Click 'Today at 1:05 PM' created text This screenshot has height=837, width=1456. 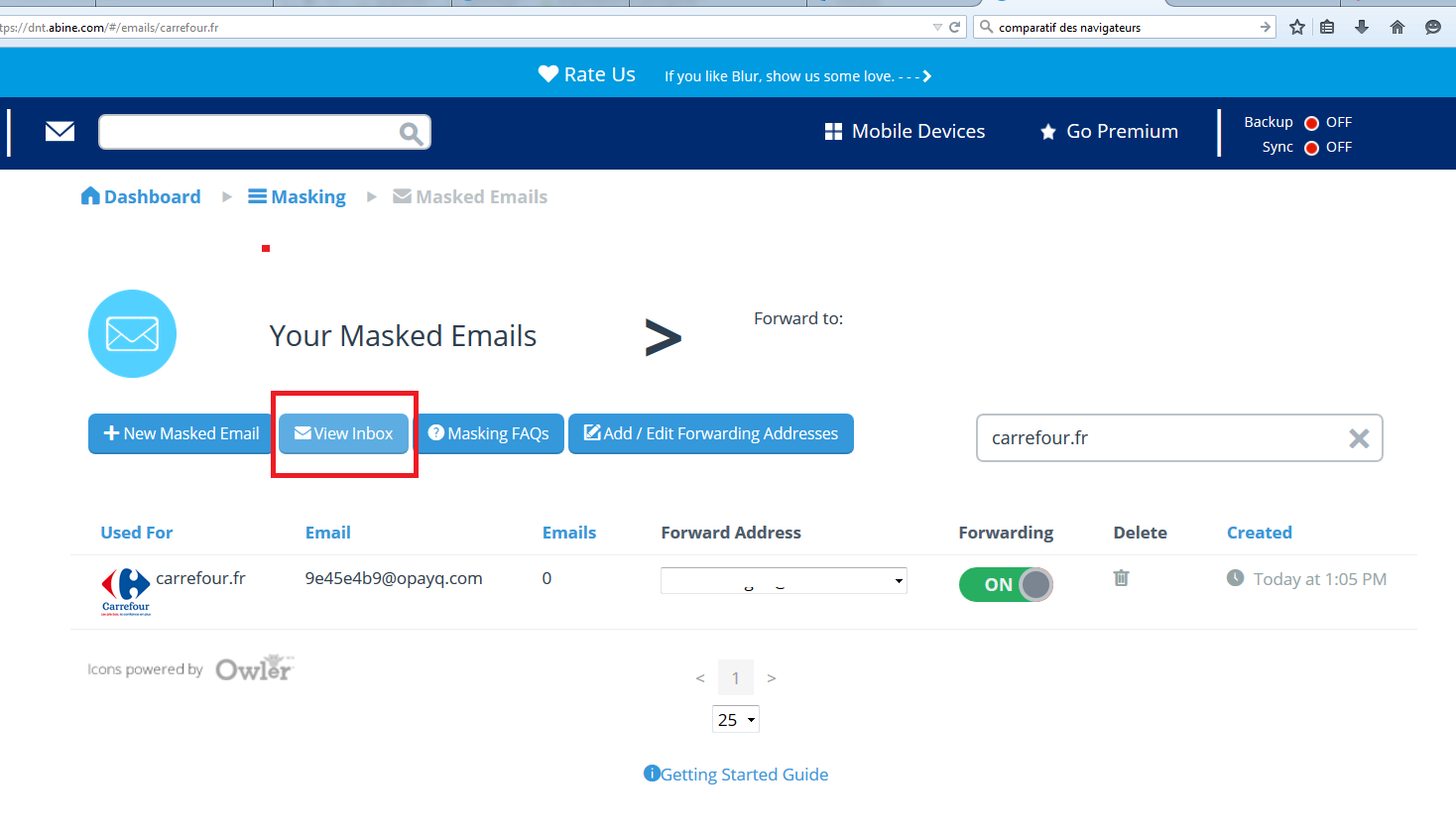[1320, 579]
